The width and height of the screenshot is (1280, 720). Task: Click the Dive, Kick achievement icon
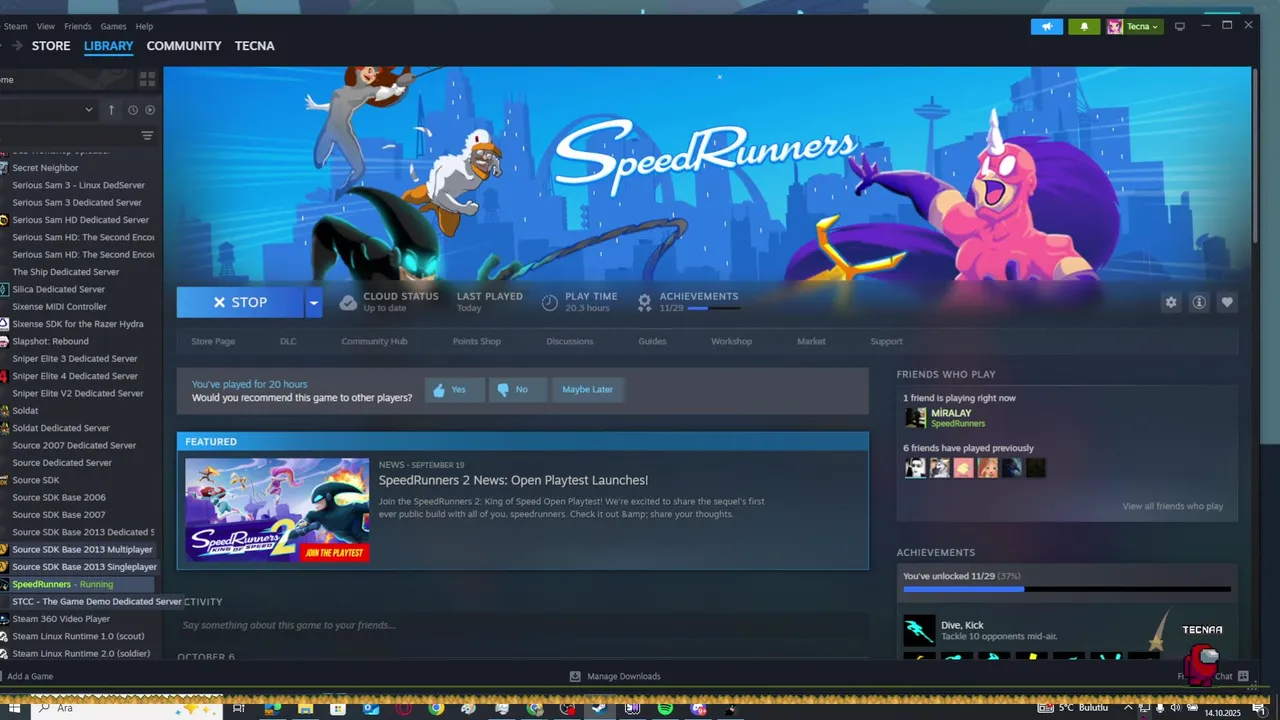pos(919,631)
